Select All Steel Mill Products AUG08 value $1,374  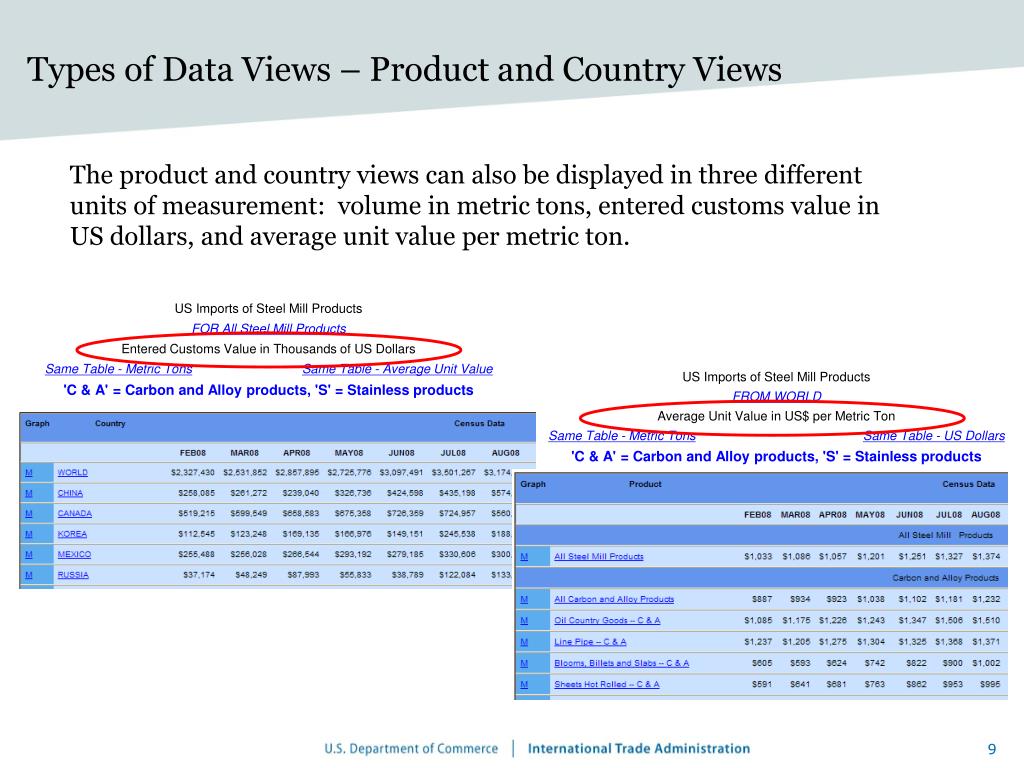[986, 556]
